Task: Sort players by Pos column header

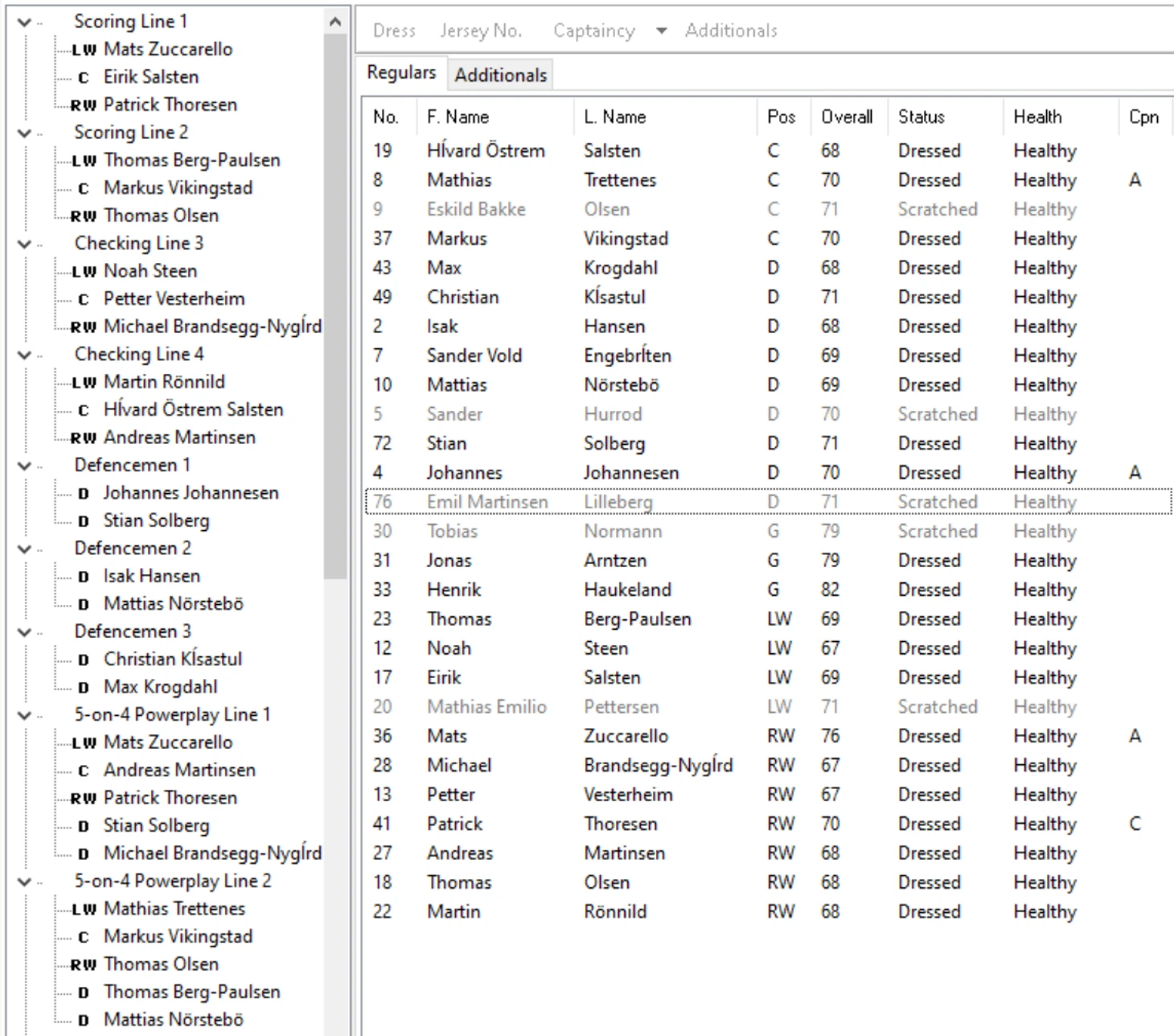Action: [781, 117]
